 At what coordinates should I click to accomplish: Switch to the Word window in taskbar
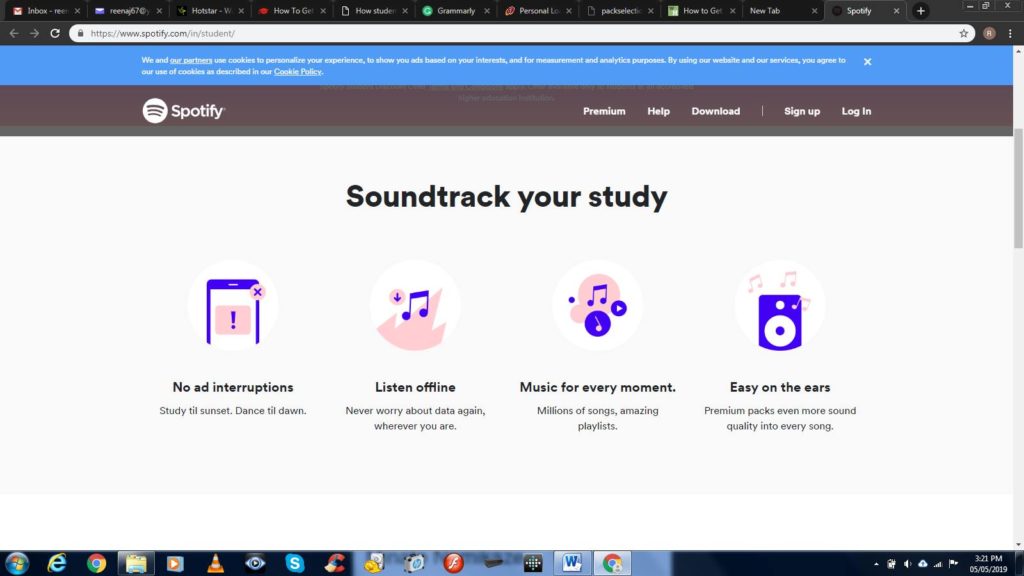(x=572, y=563)
